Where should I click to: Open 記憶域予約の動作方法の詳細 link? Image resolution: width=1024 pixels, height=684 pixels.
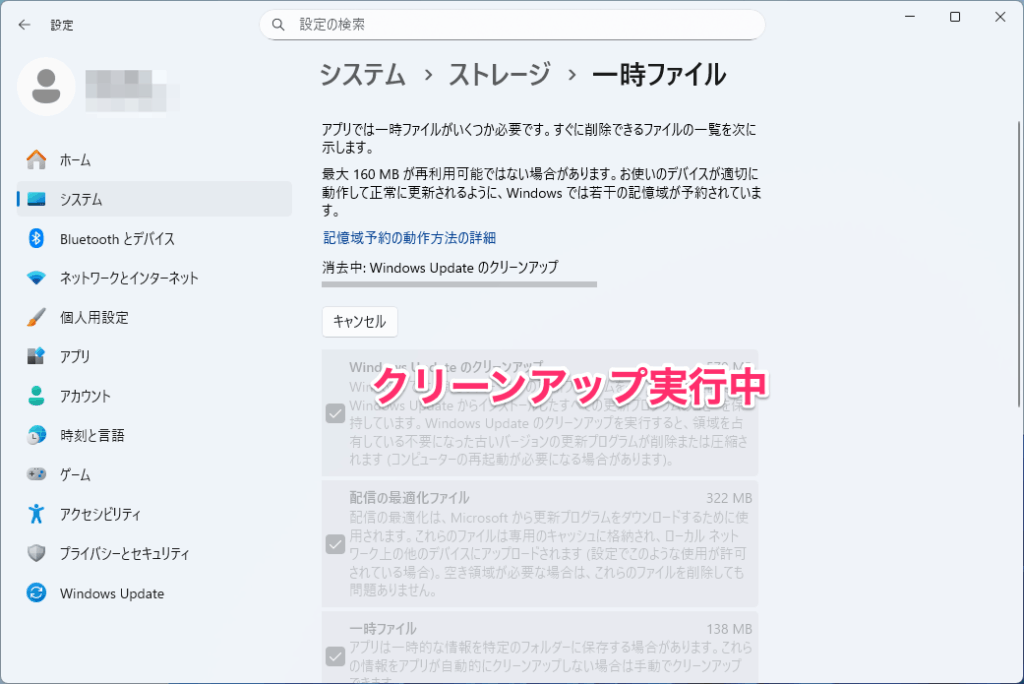click(409, 238)
